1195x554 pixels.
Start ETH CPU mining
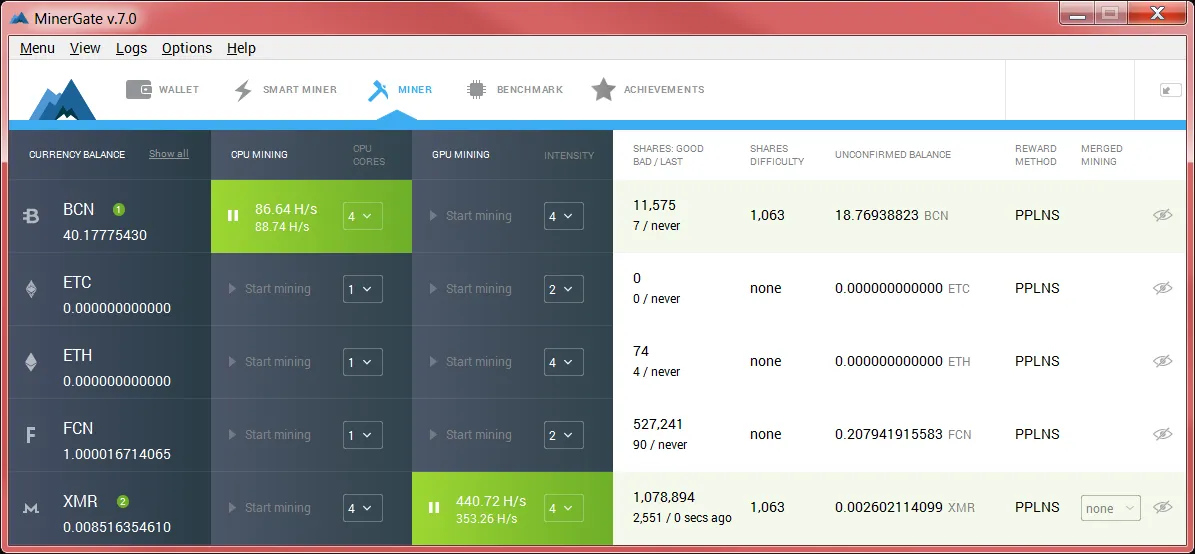tap(270, 362)
